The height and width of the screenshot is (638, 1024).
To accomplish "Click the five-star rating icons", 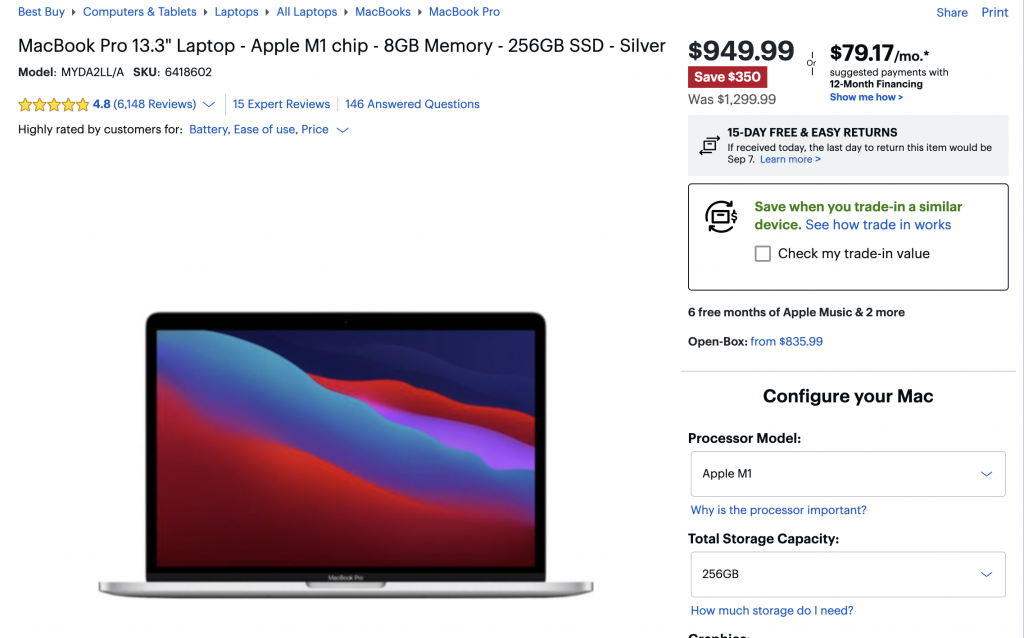I will tap(54, 104).
